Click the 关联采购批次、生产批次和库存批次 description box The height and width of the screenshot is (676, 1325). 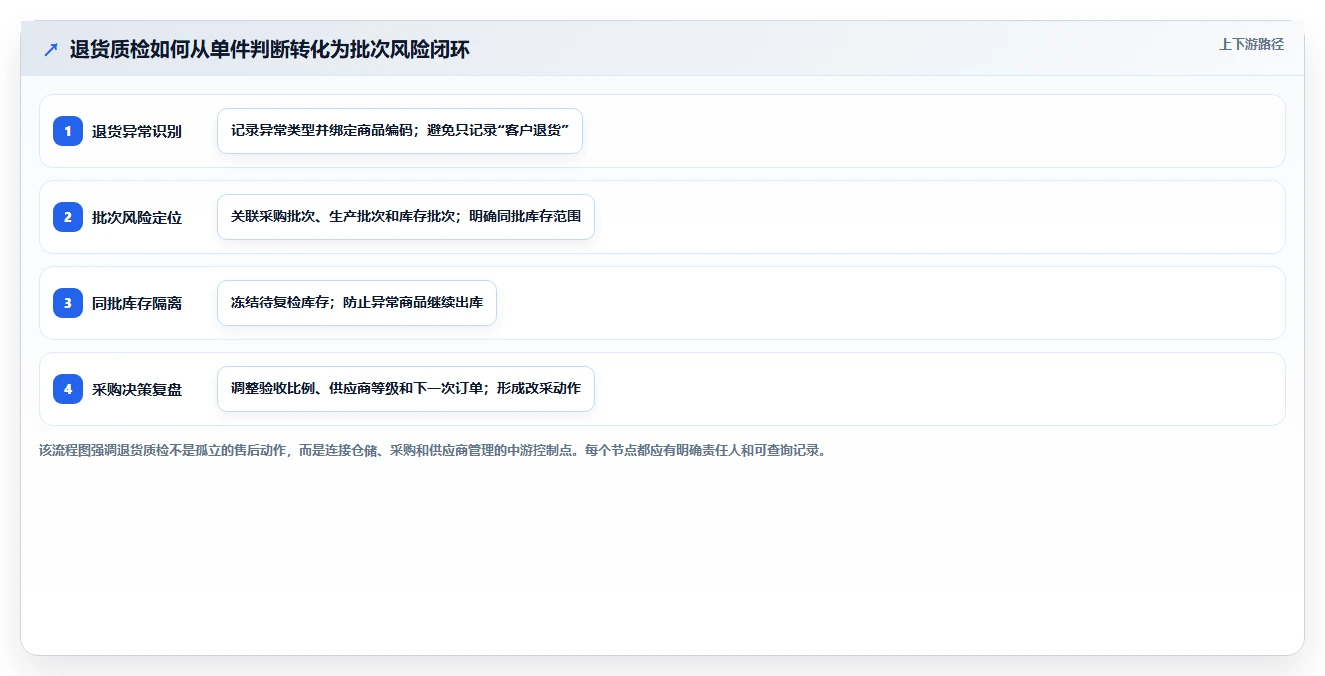click(x=406, y=217)
